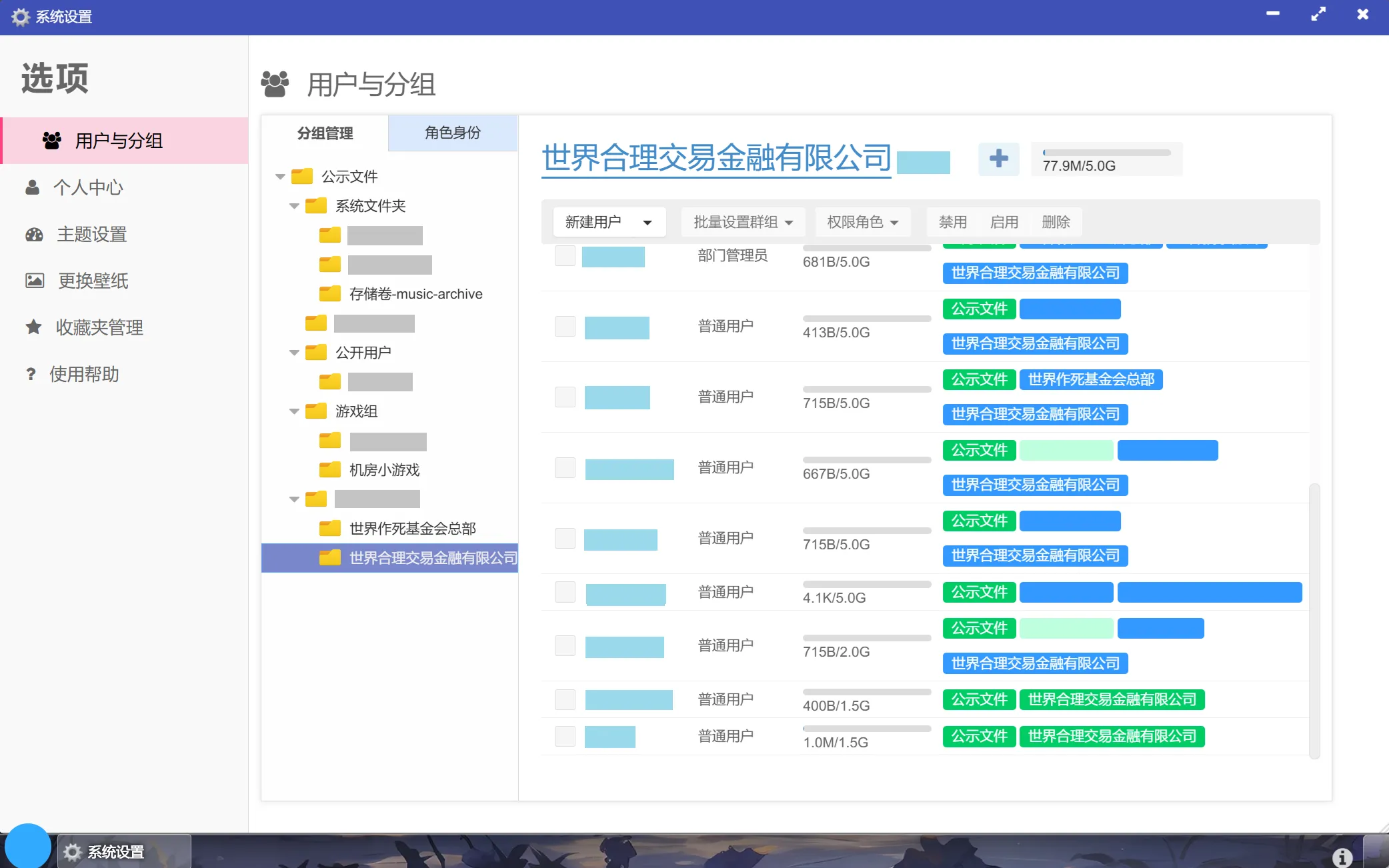1389x868 pixels.
Task: Click 公示文件 tag in 1.0M/1.5G row
Action: (979, 736)
